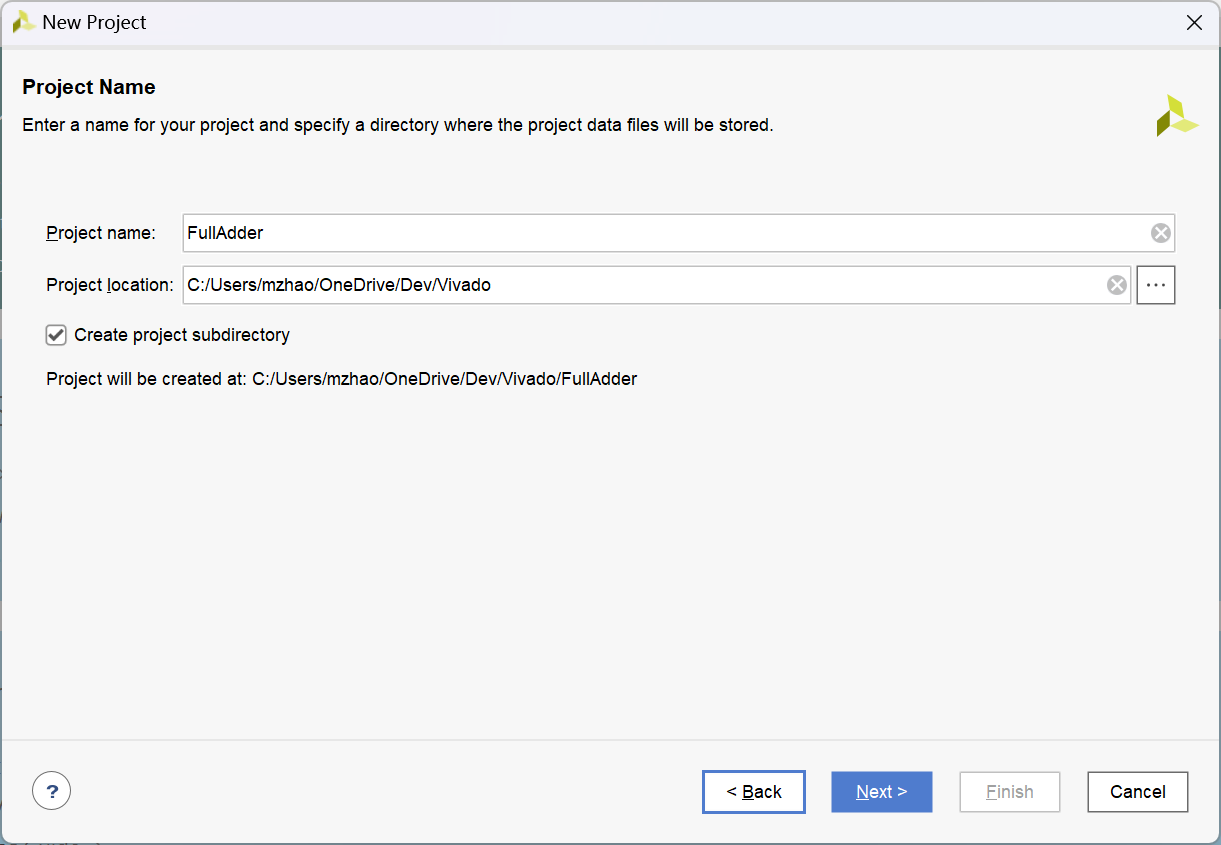This screenshot has width=1221, height=845.
Task: Go to the next wizard page
Action: point(881,792)
